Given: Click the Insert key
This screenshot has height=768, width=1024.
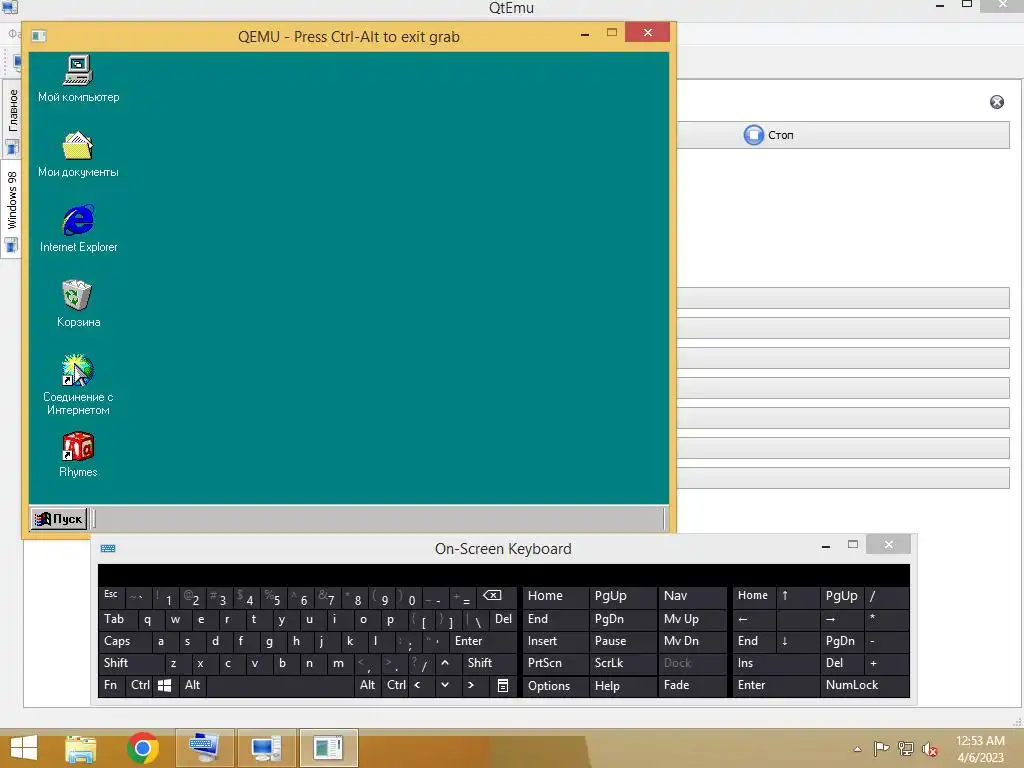Looking at the screenshot, I should pos(555,641).
